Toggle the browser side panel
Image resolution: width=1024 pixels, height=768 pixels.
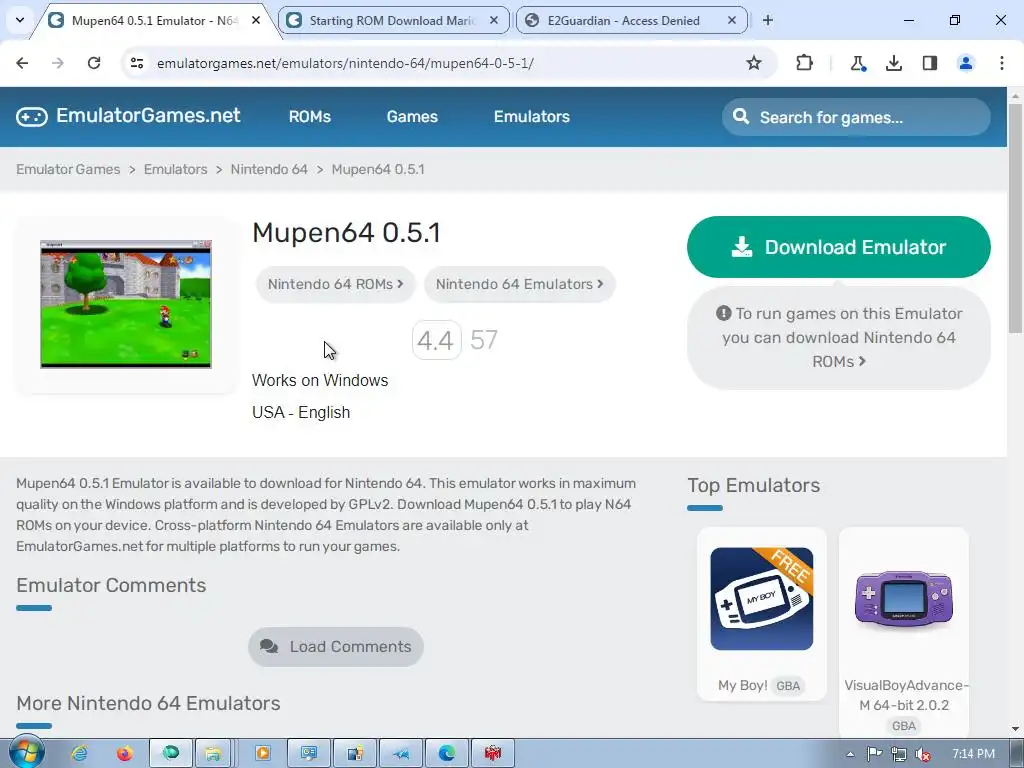(x=930, y=63)
